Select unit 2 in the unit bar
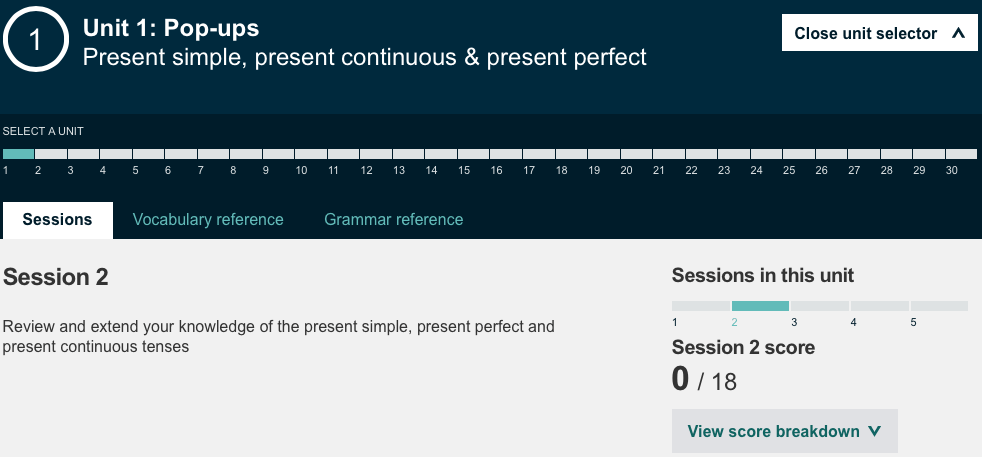 click(x=51, y=154)
